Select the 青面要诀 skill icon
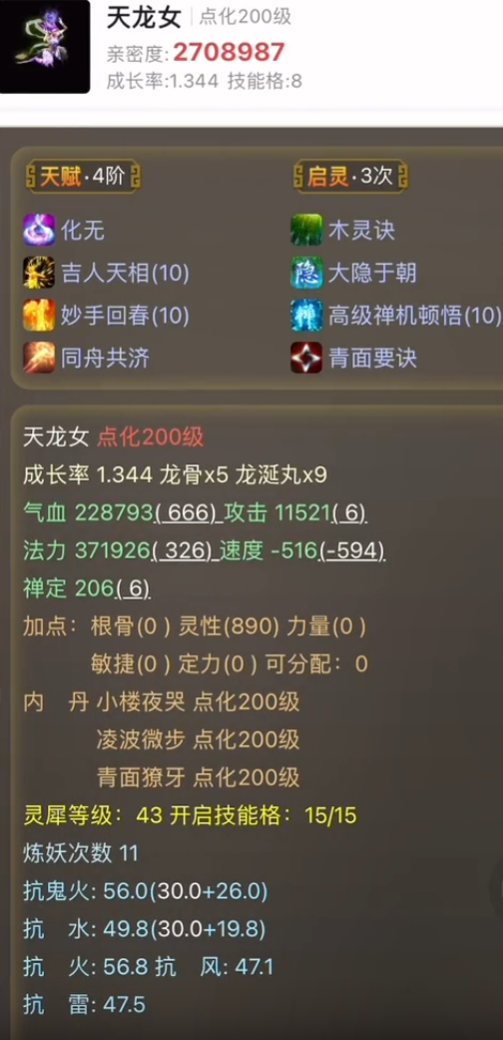The width and height of the screenshot is (503, 1040). tap(307, 358)
